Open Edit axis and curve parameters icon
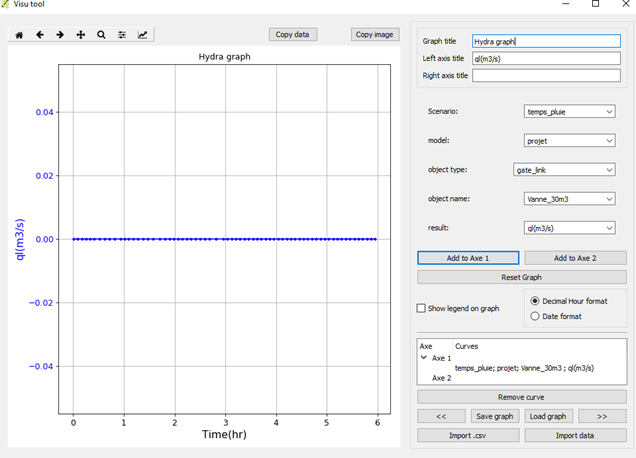Image resolution: width=636 pixels, height=458 pixels. [142, 35]
